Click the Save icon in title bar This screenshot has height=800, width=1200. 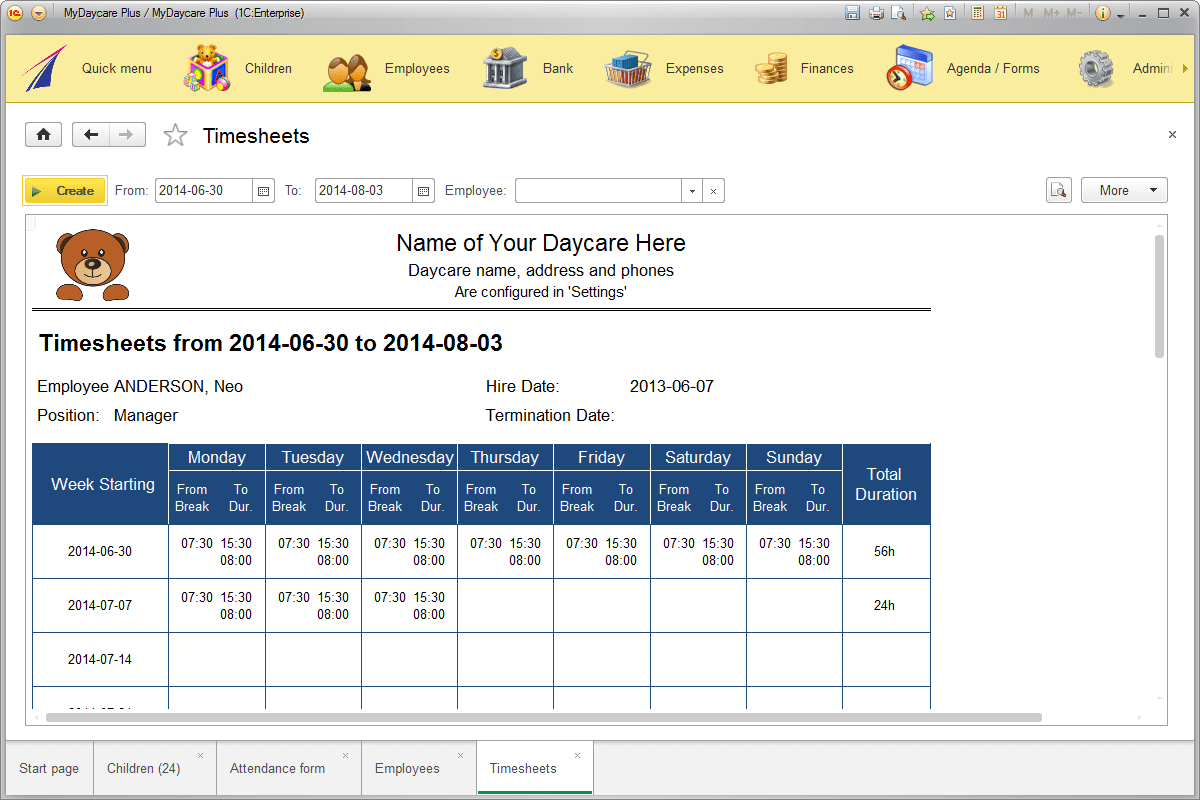coord(853,13)
